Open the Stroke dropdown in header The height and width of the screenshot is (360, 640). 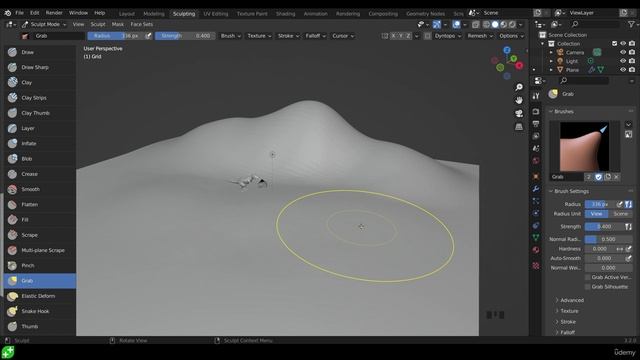288,36
